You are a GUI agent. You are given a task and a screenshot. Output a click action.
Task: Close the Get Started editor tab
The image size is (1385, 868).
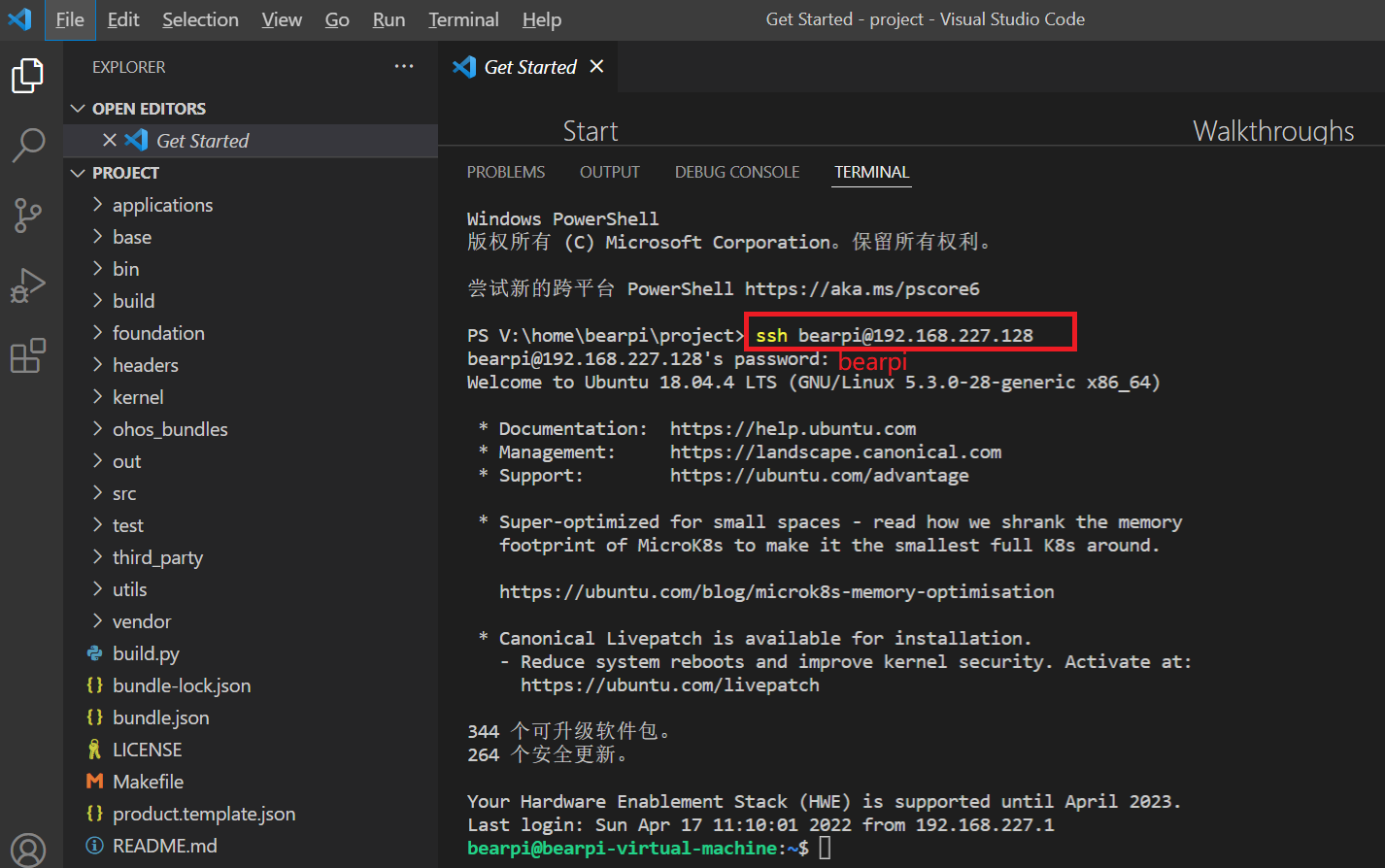pos(596,66)
